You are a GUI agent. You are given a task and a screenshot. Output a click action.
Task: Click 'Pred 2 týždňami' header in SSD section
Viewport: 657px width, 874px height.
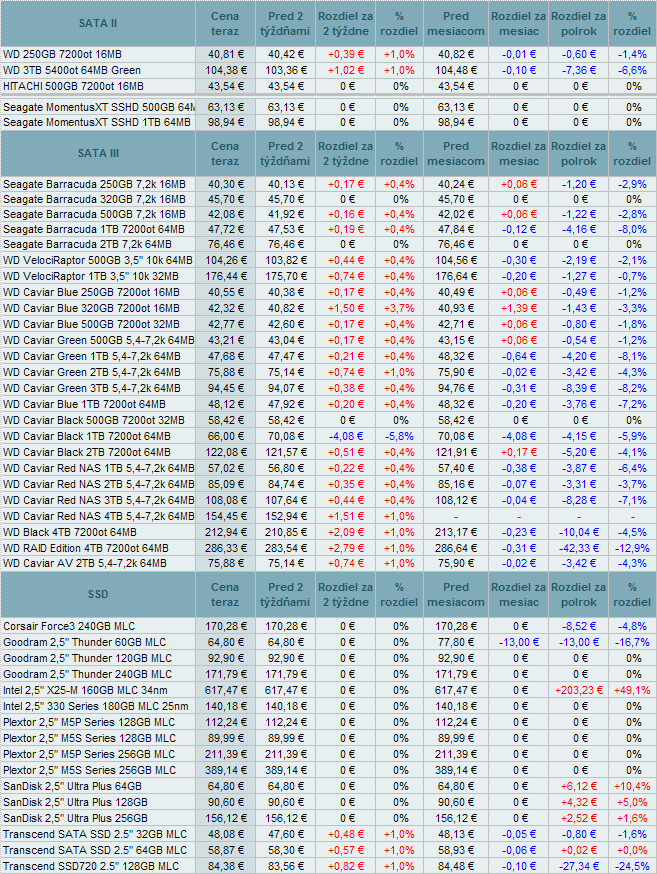[x=285, y=594]
